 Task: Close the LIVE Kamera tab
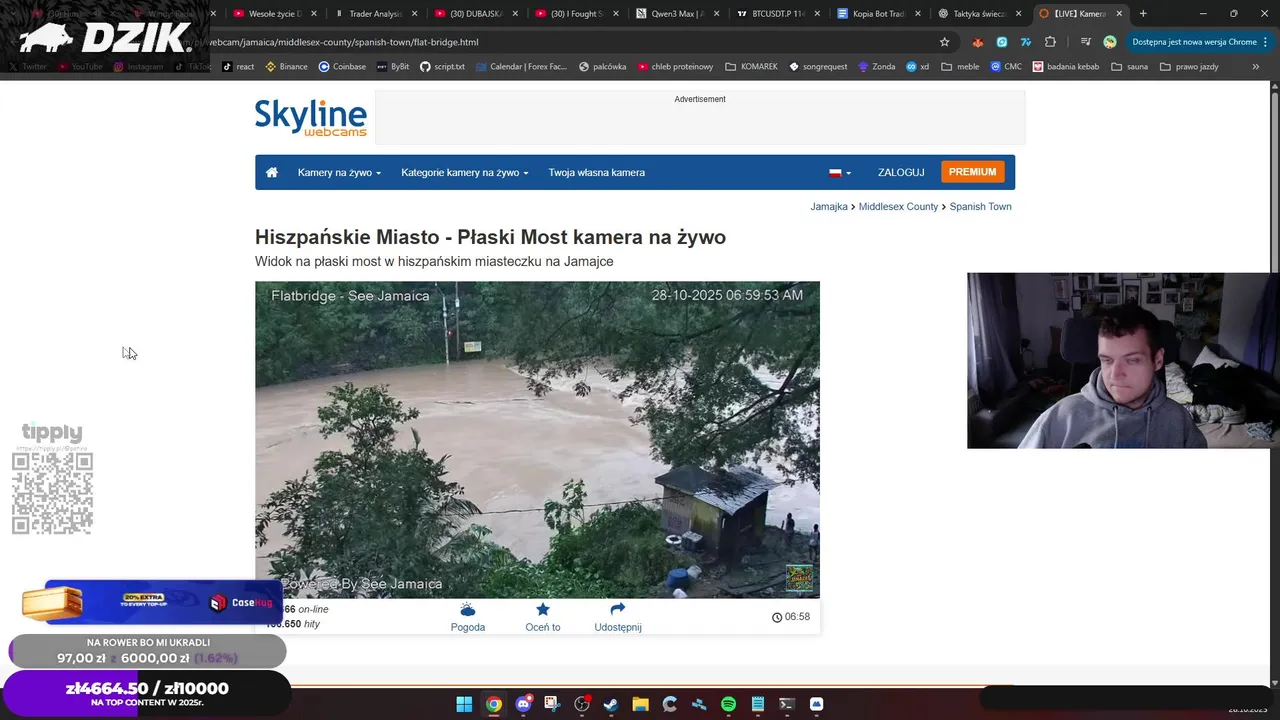pyautogui.click(x=1121, y=14)
